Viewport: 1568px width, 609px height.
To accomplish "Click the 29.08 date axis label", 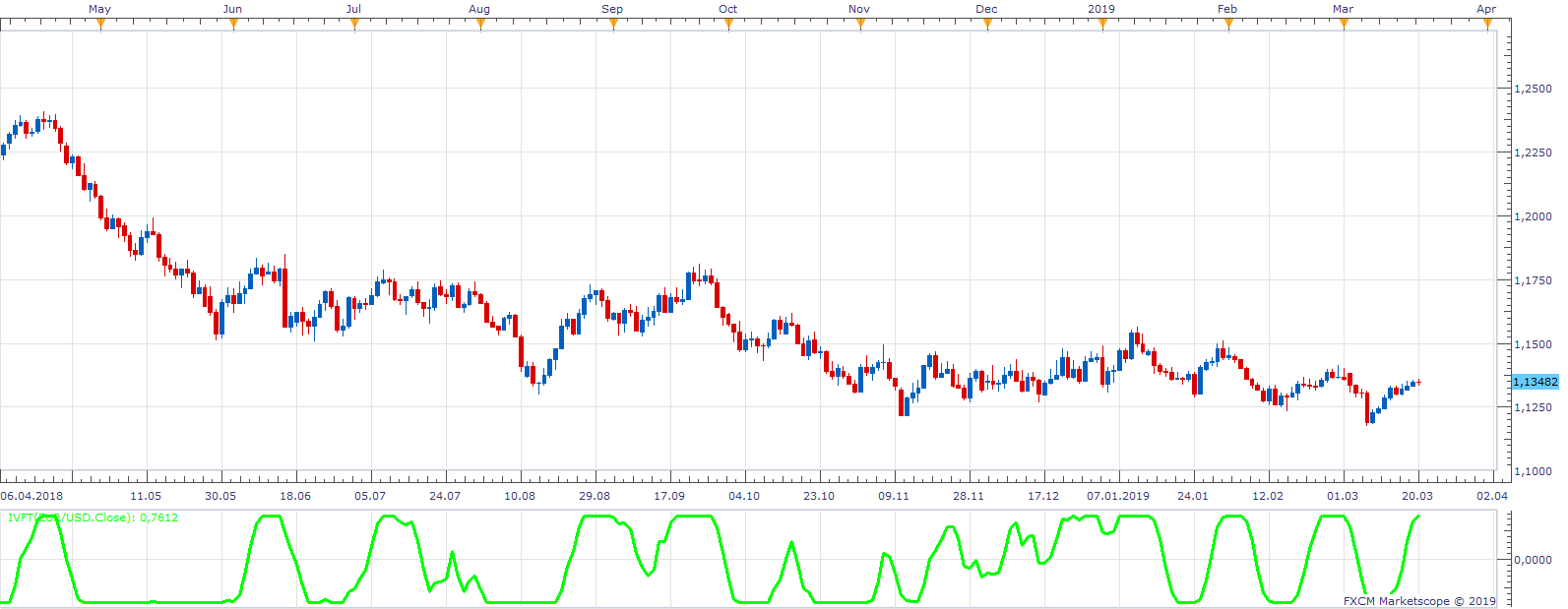I will pos(595,496).
